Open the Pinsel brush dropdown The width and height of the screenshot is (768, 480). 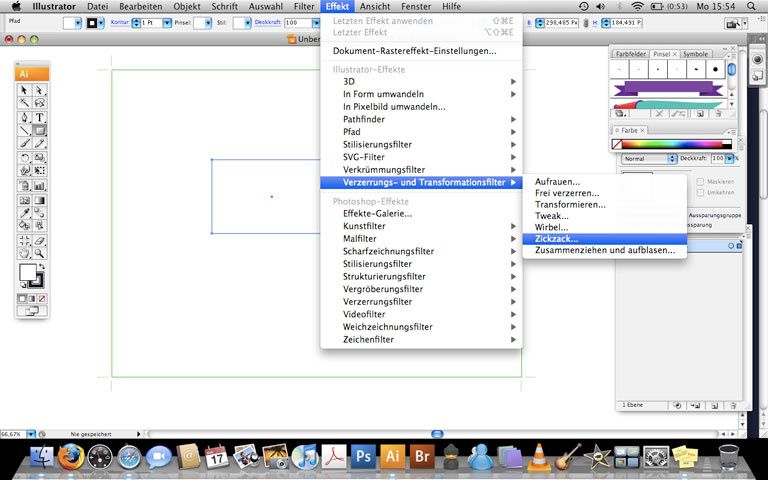point(208,23)
